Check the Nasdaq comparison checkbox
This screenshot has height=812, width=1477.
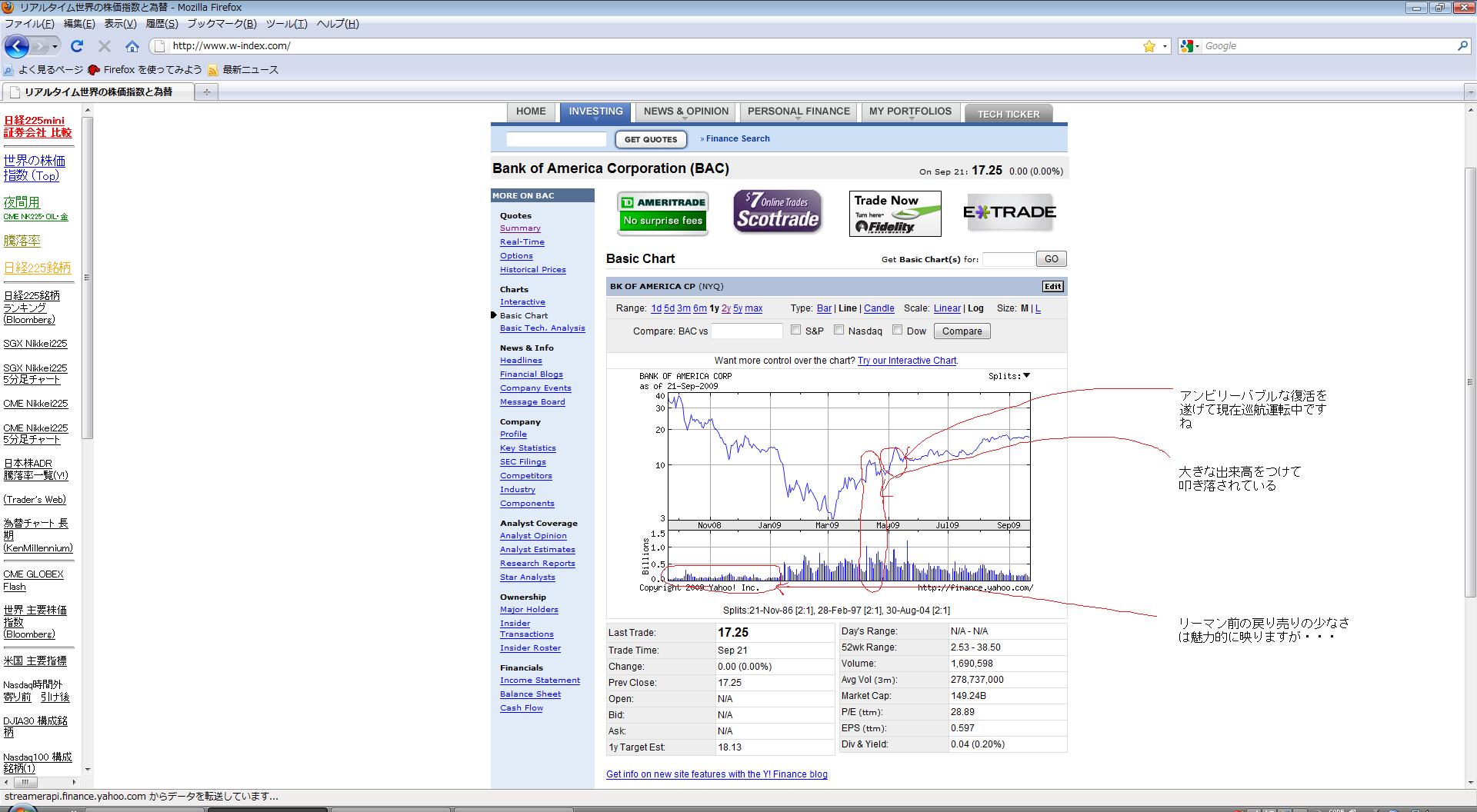[839, 330]
